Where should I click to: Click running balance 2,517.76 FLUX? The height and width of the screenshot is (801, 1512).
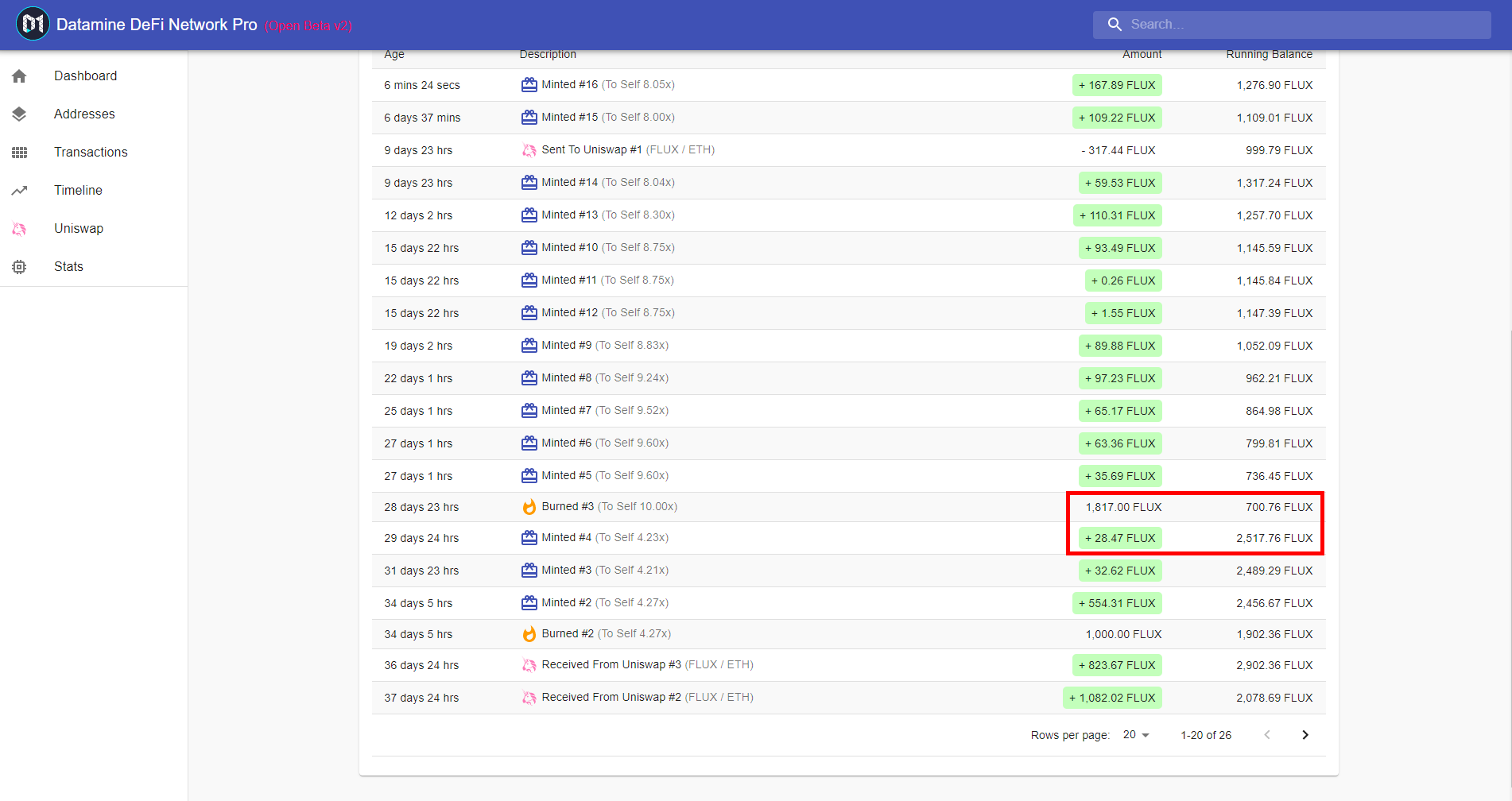[1274, 538]
